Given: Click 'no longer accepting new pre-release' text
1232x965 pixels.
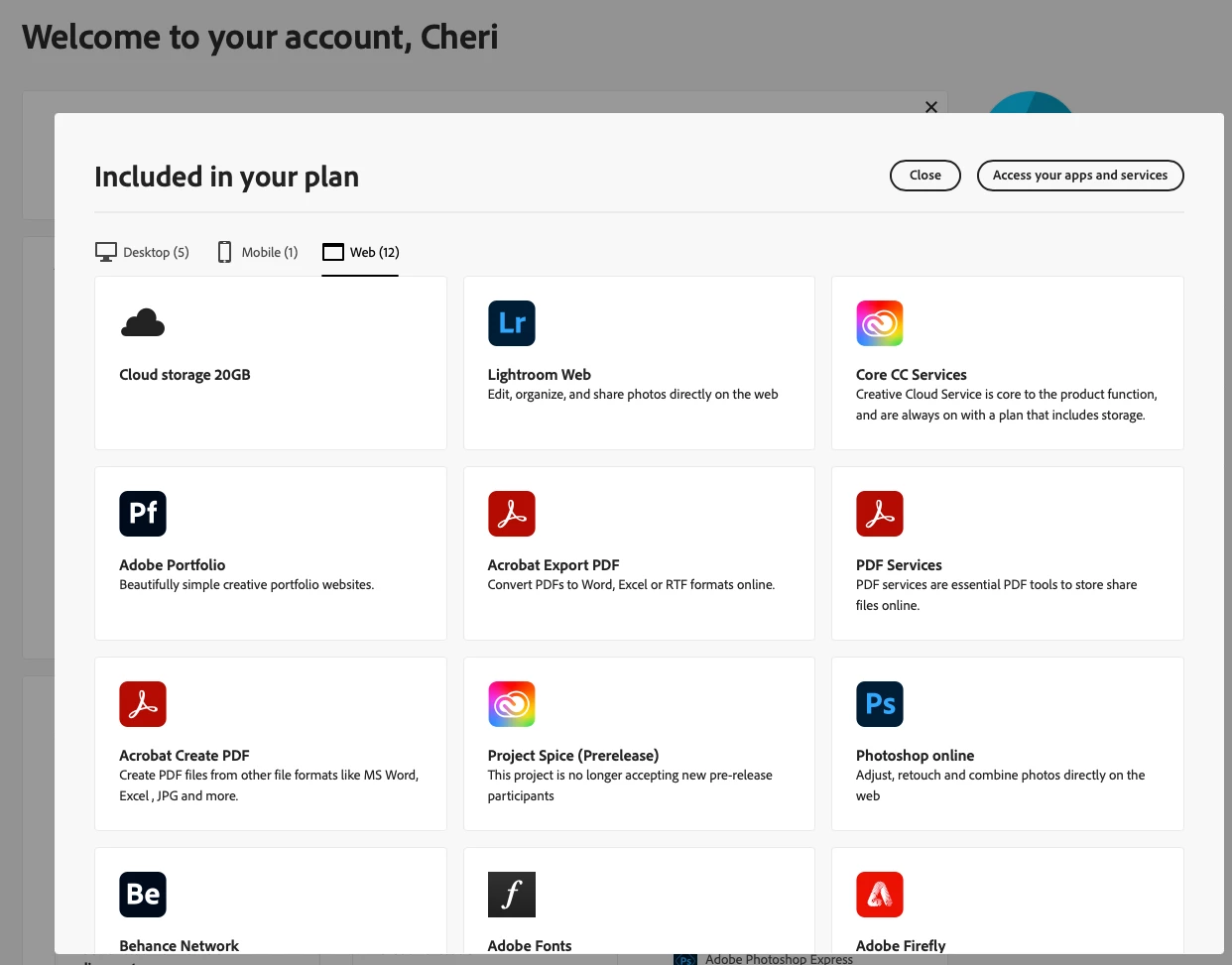Looking at the screenshot, I should pyautogui.click(x=630, y=785).
